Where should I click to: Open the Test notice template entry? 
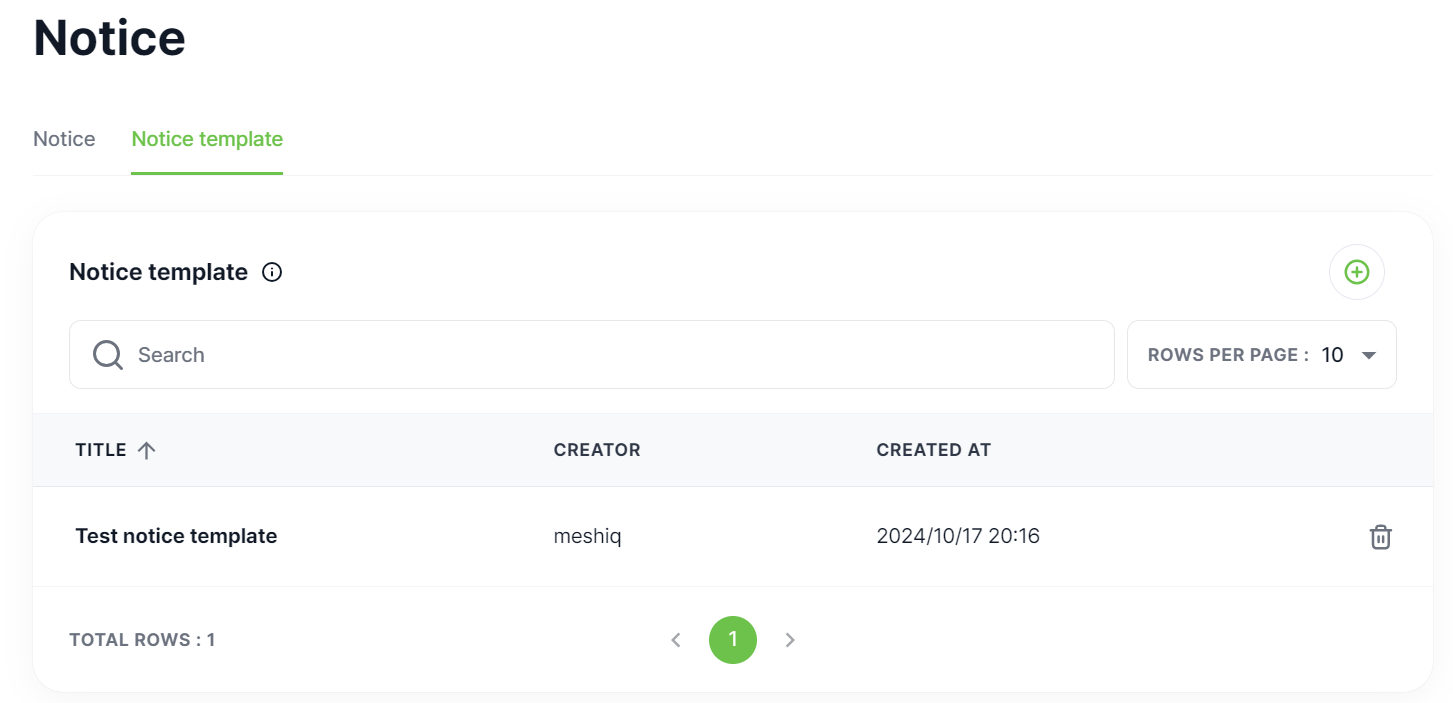[176, 536]
